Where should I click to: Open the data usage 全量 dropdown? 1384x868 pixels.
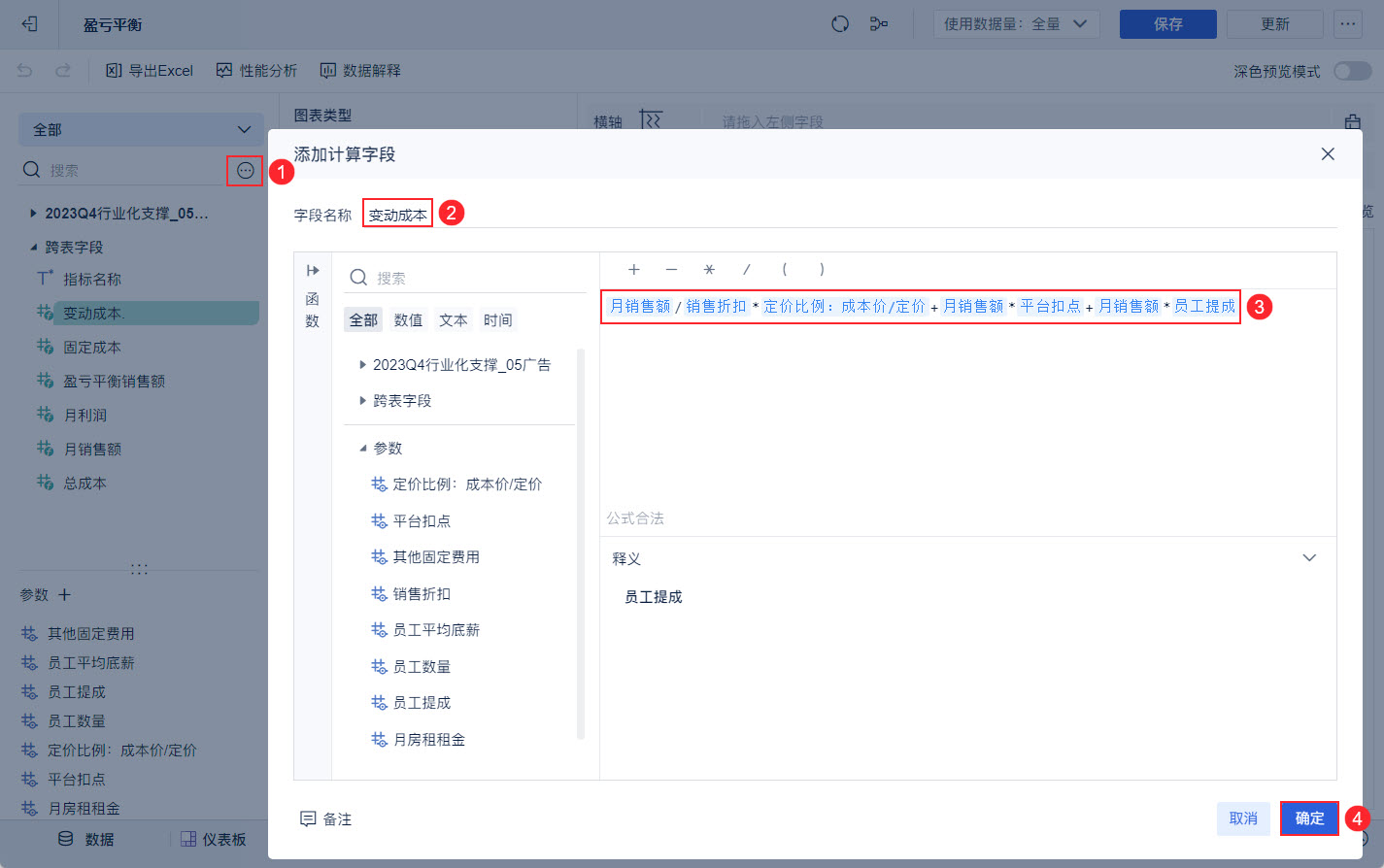click(1016, 24)
